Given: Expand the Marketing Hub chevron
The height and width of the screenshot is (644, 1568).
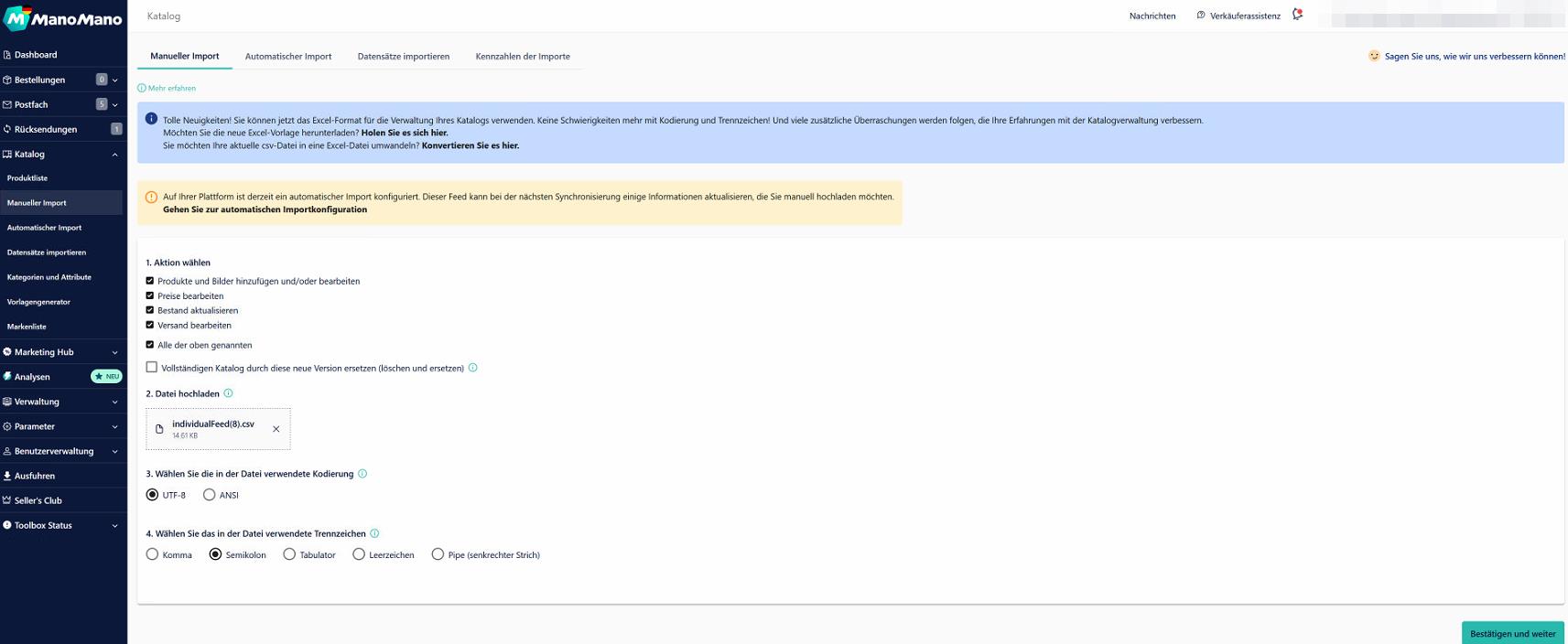Looking at the screenshot, I should pyautogui.click(x=115, y=352).
